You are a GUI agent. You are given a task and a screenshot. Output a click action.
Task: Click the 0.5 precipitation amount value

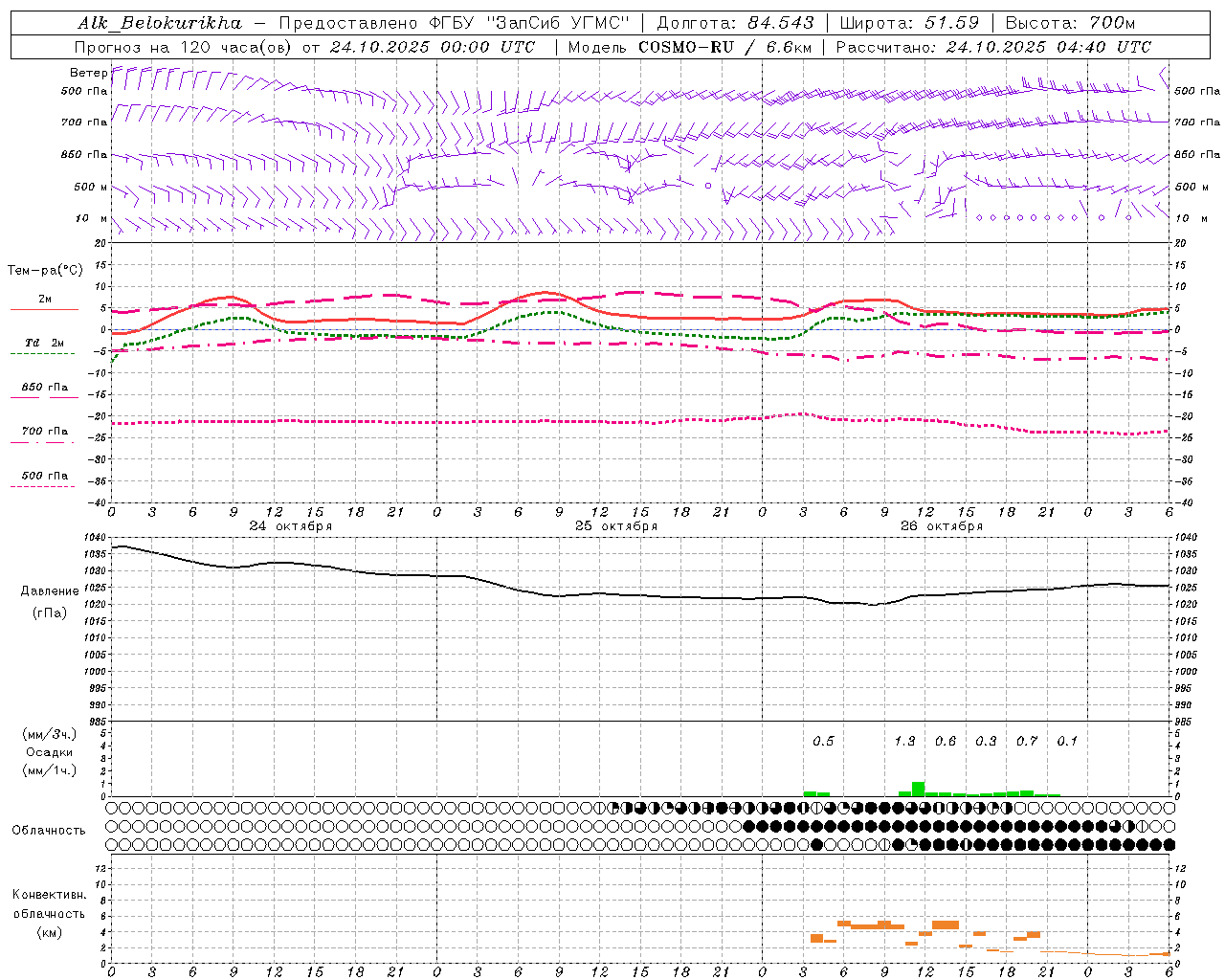pos(823,741)
